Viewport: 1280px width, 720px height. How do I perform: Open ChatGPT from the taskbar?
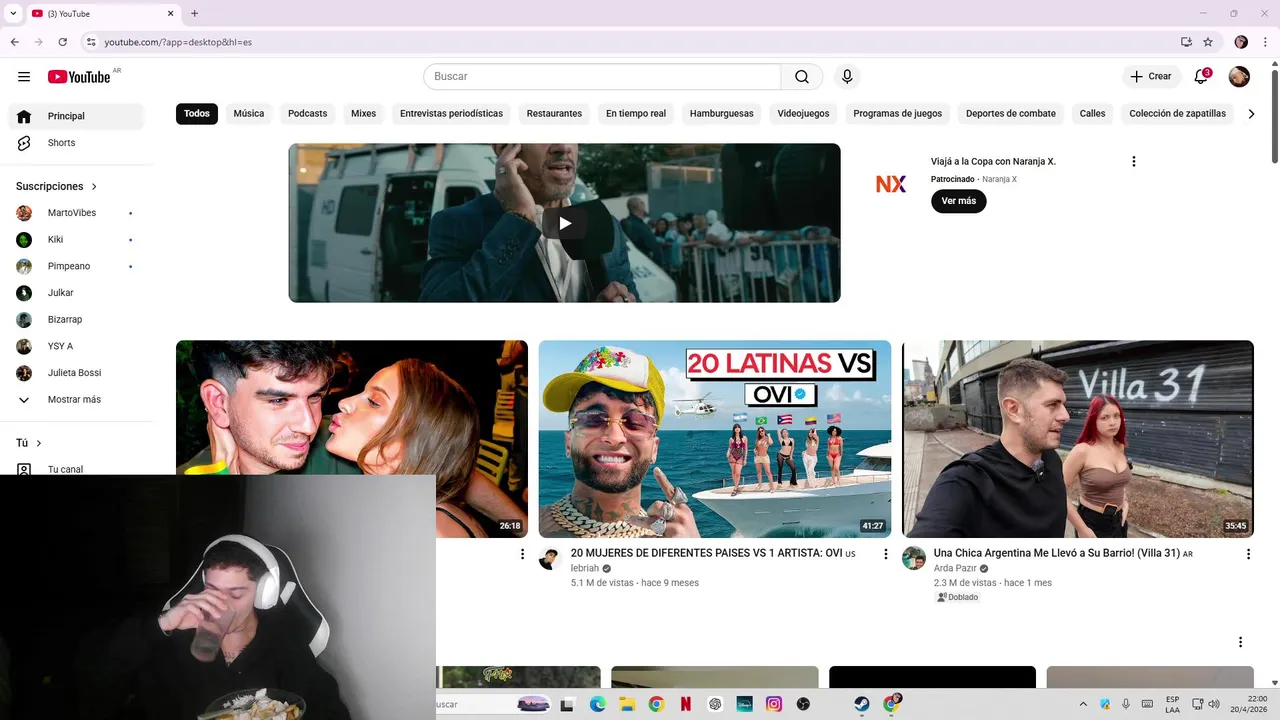(715, 704)
